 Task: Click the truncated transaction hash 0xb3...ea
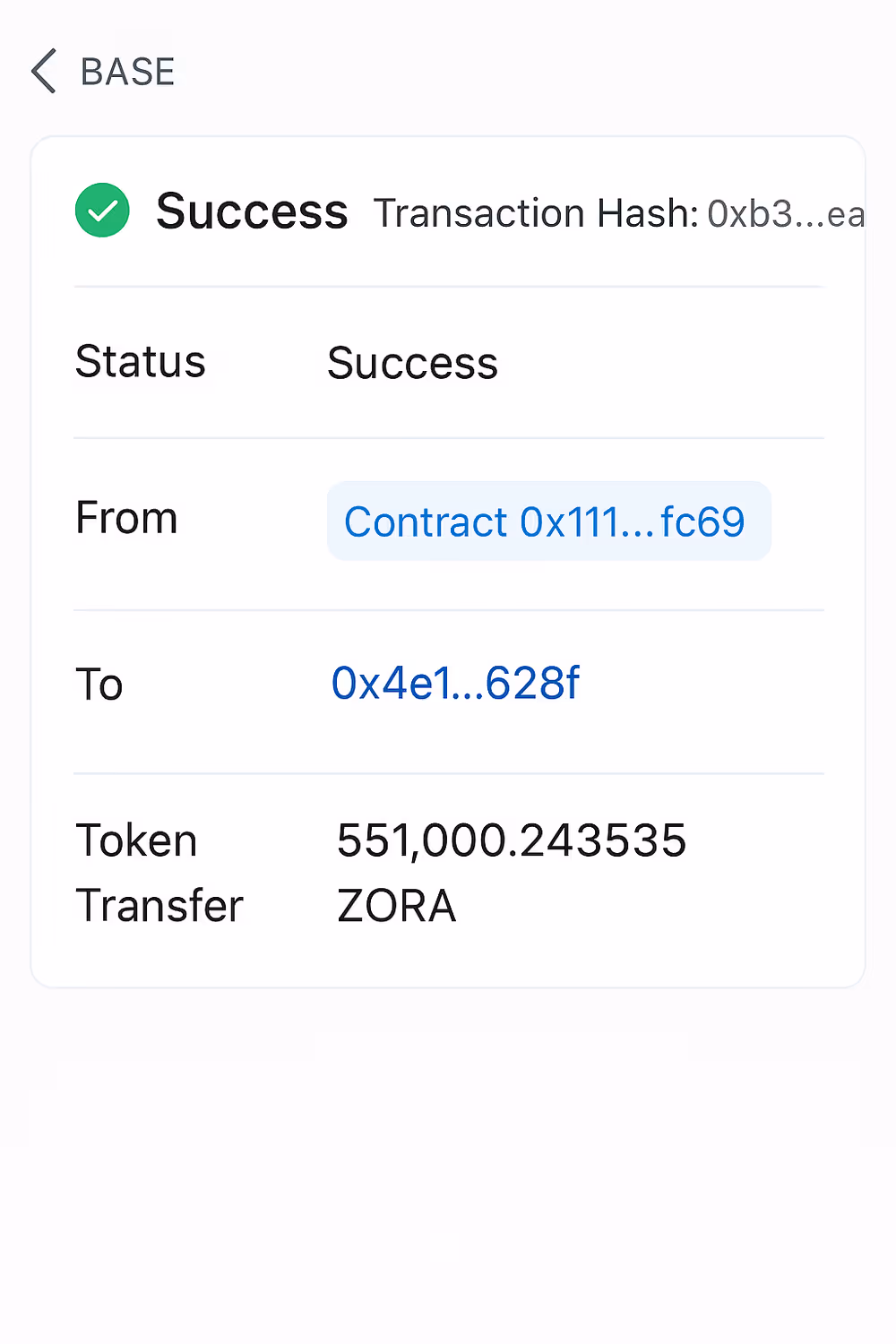(x=785, y=214)
